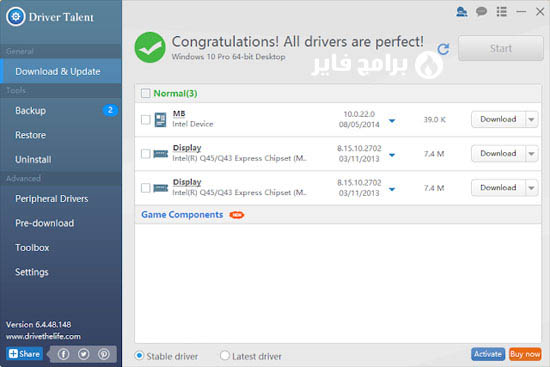Image resolution: width=550 pixels, height=367 pixels.
Task: Click the Normal(3) group header label
Action: click(x=175, y=93)
